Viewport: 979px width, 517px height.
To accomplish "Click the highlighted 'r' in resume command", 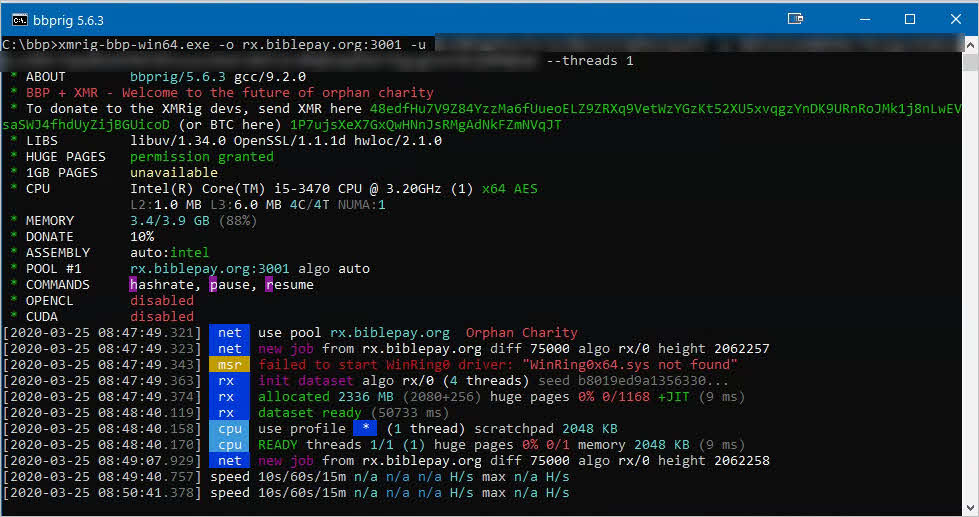I will [269, 285].
